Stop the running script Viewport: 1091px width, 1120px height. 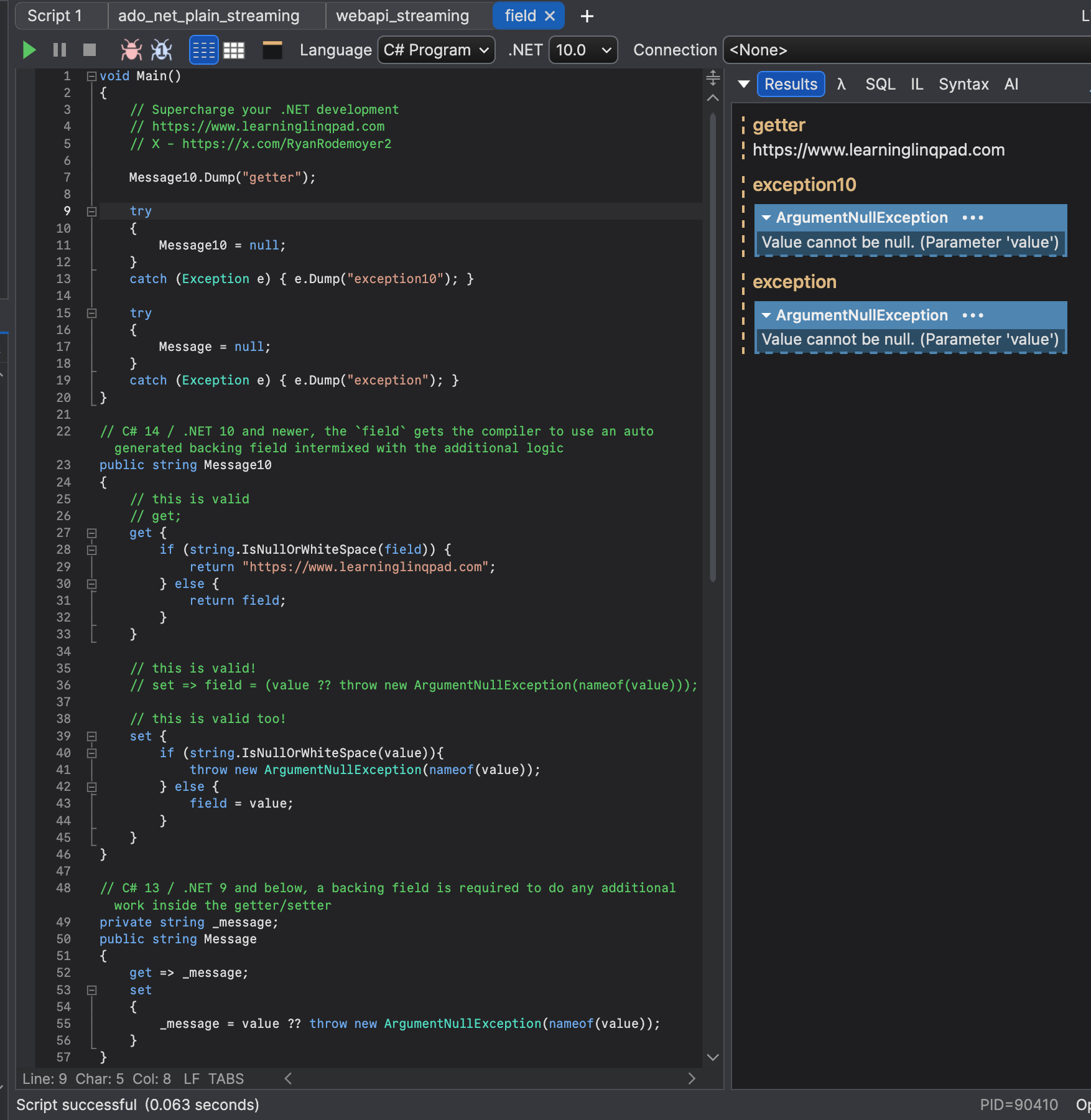(88, 50)
